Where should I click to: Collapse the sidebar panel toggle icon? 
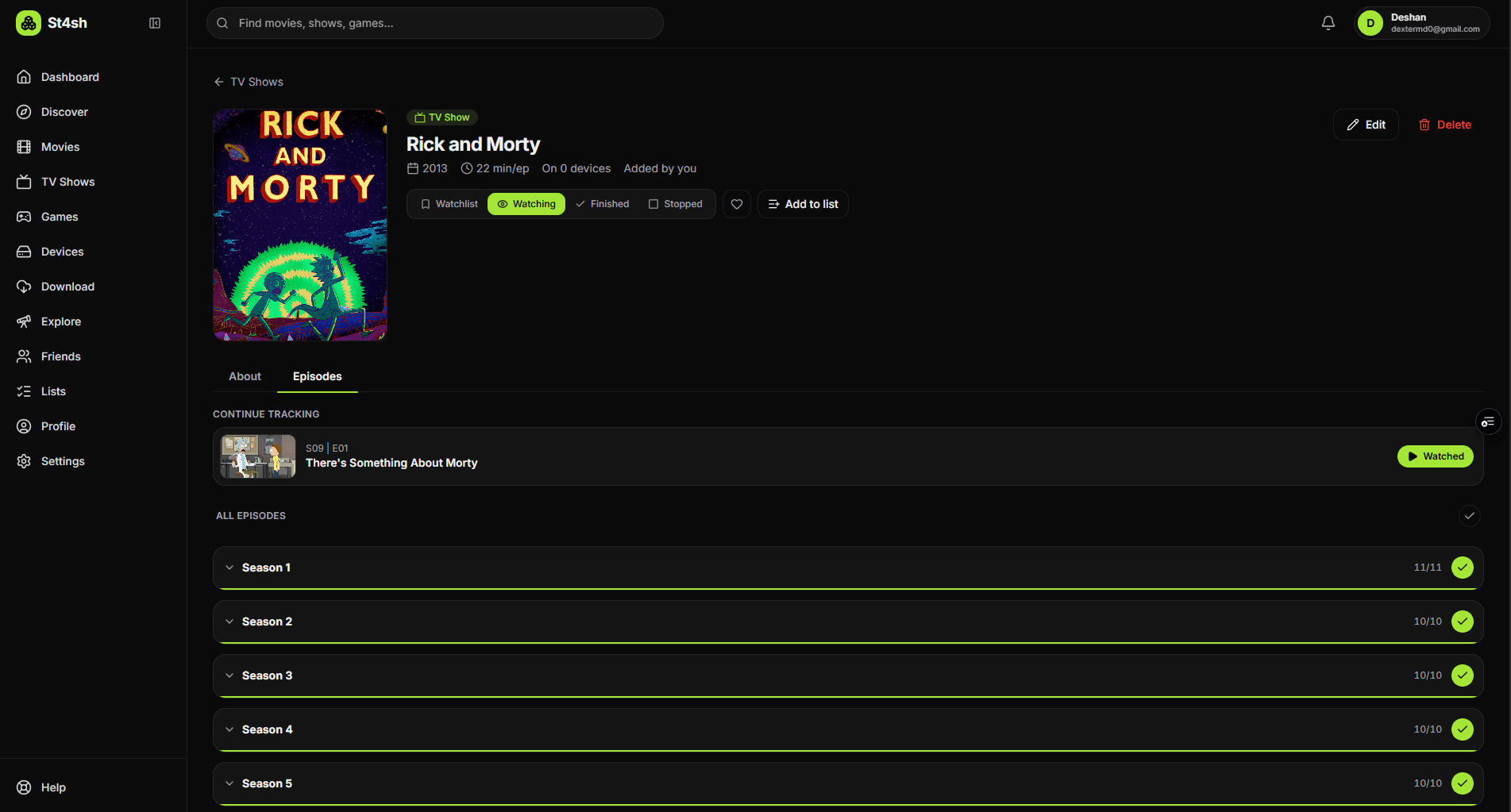(x=155, y=23)
